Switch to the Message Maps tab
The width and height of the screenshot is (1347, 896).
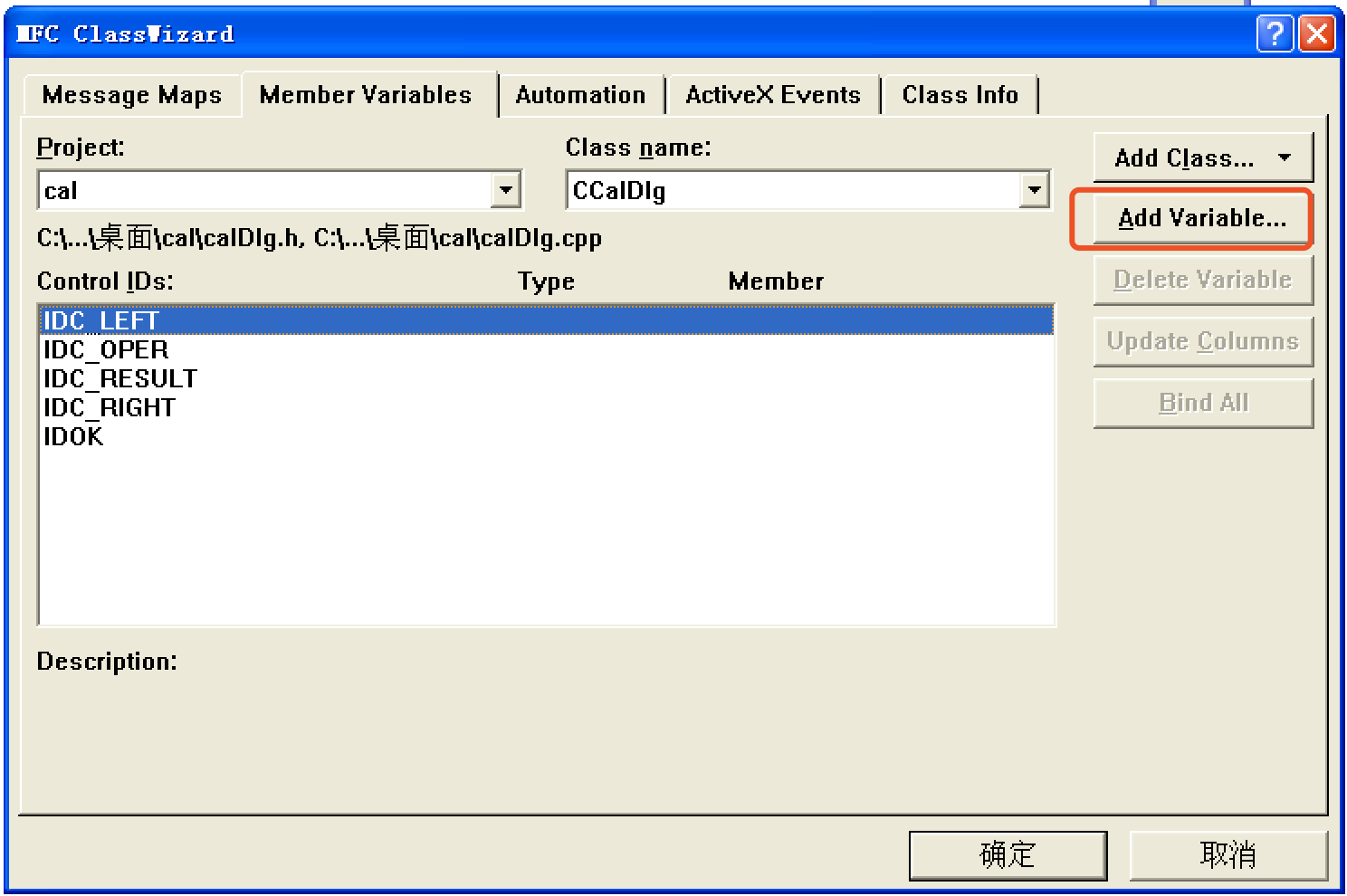pyautogui.click(x=132, y=94)
